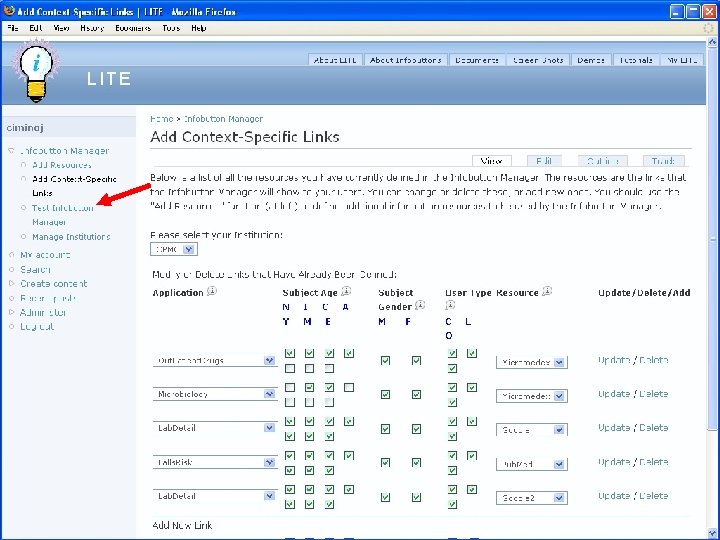Image resolution: width=720 pixels, height=540 pixels.
Task: Click Log out in the sidebar
Action: [x=37, y=327]
